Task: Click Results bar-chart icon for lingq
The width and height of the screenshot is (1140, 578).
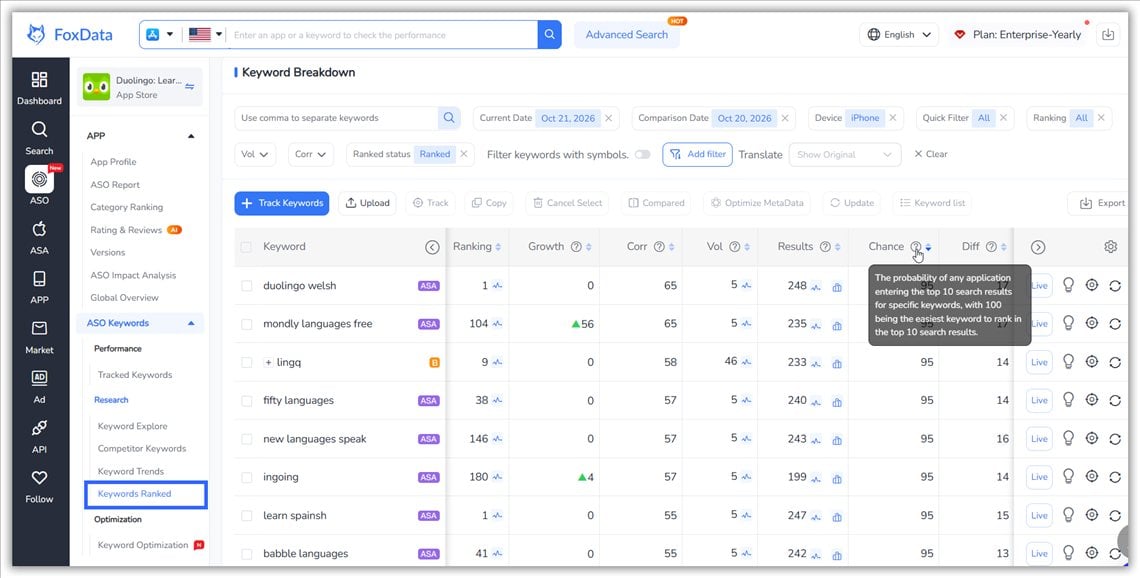Action: pyautogui.click(x=837, y=363)
